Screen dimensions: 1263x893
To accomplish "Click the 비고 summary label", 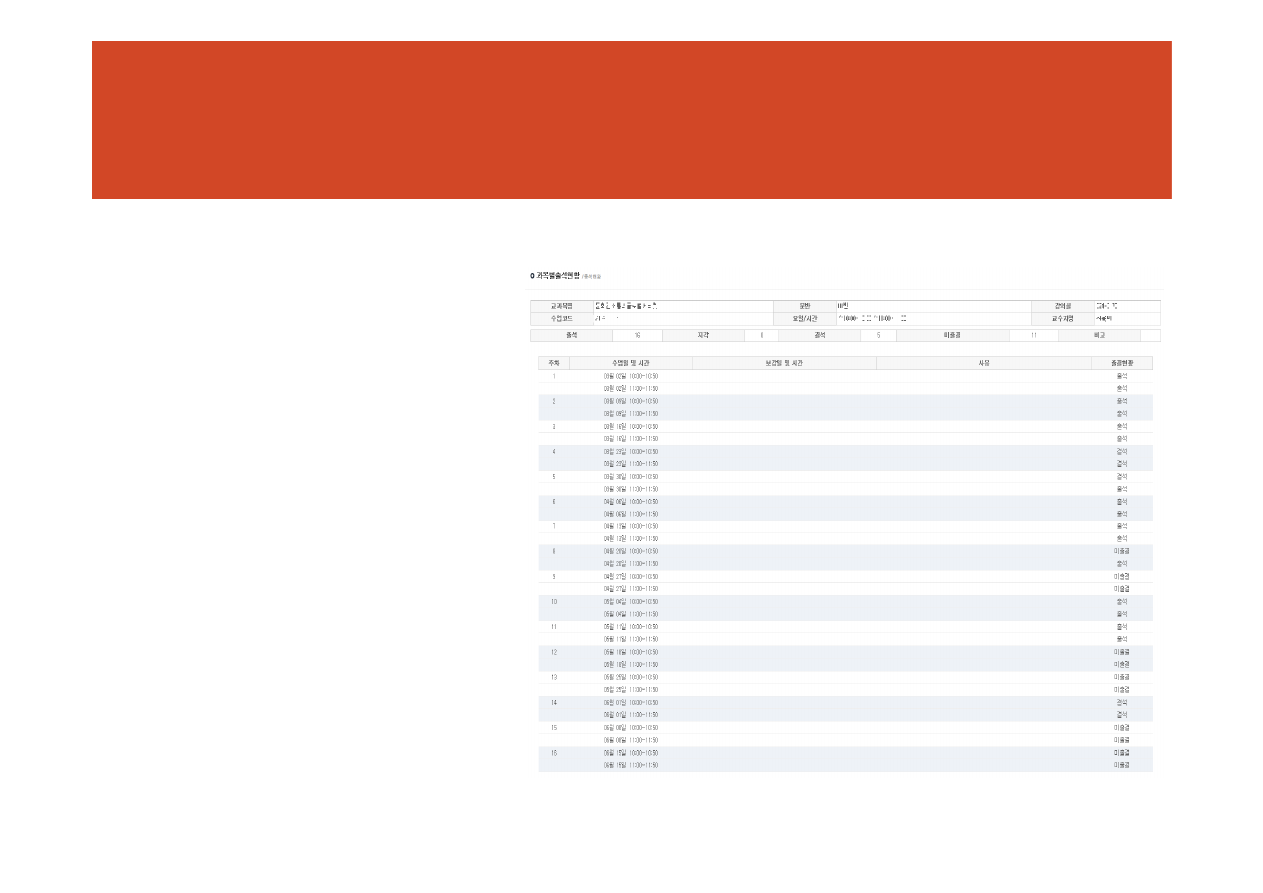I will click(1099, 336).
